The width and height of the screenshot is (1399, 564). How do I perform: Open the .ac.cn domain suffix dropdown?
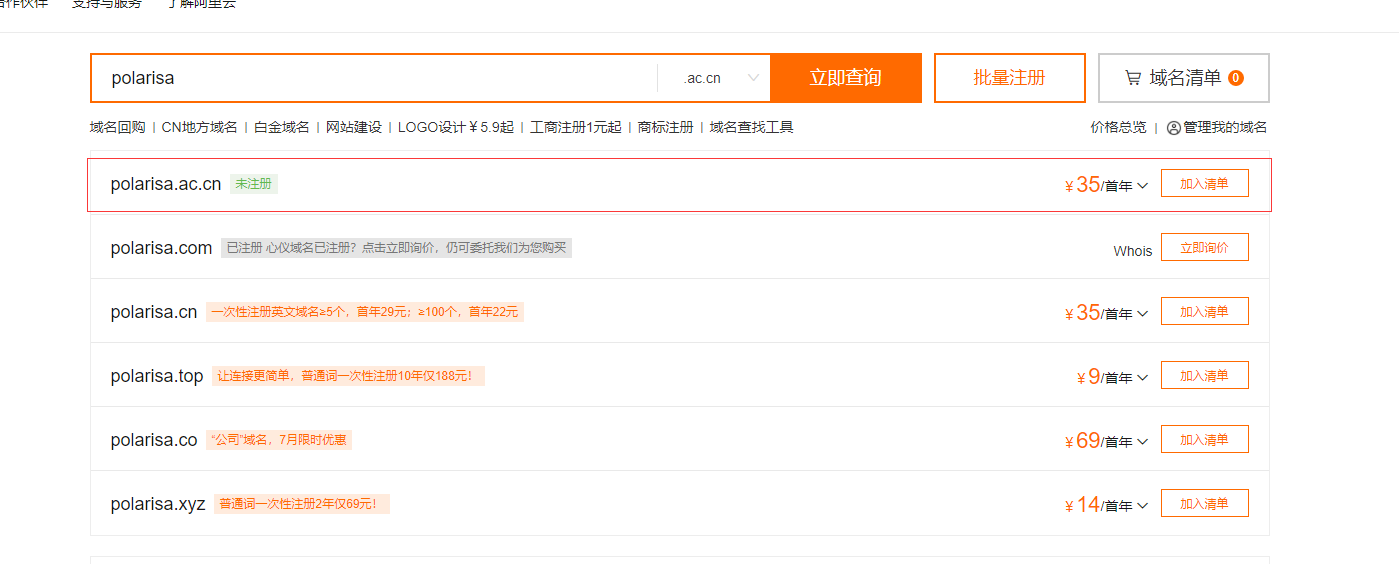click(x=714, y=78)
